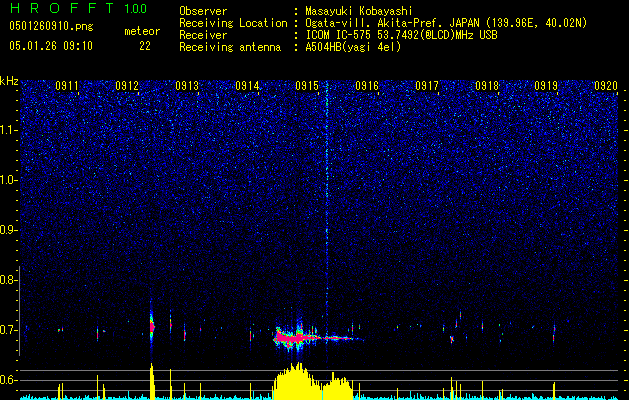The height and width of the screenshot is (400, 629).
Task: Click the Receiving antenna label
Action: click(230, 47)
